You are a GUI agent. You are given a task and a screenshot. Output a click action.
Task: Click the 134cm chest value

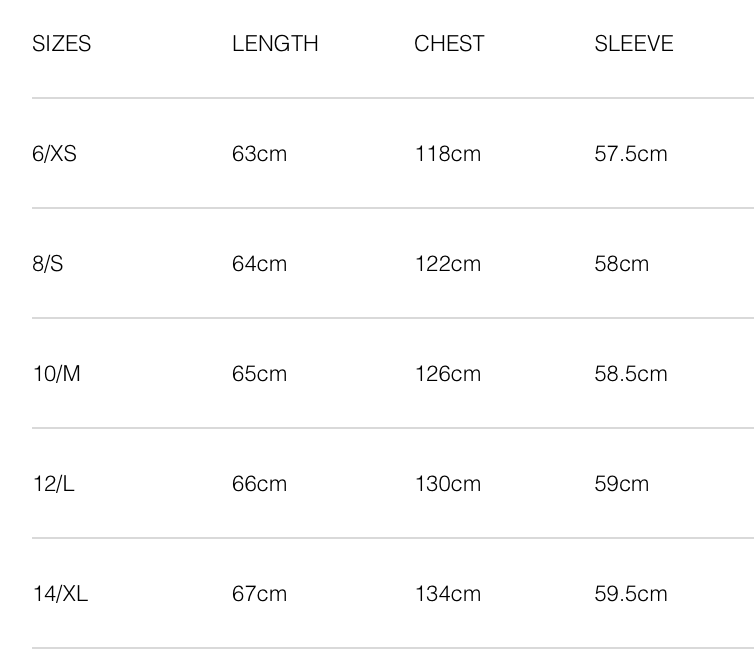pyautogui.click(x=448, y=594)
